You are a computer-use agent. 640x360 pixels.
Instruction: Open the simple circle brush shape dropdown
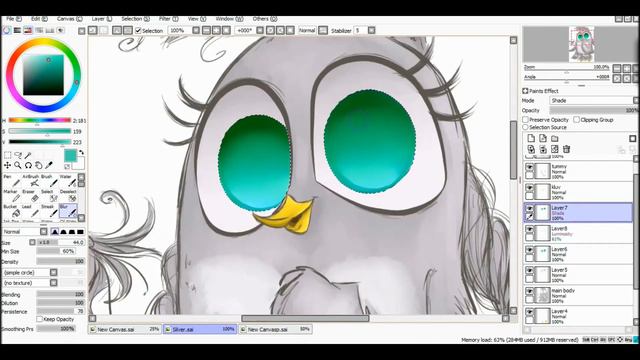pos(53,272)
